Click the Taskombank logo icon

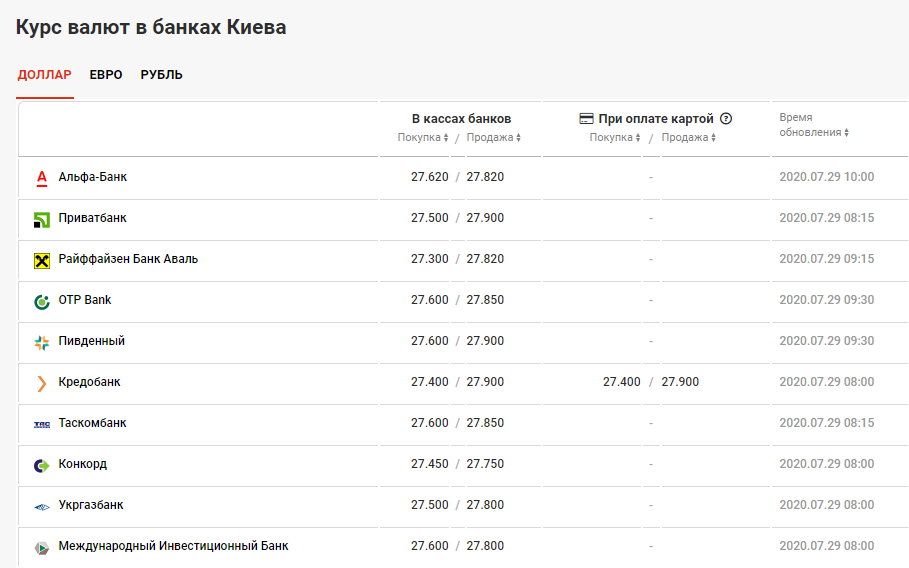pos(42,424)
